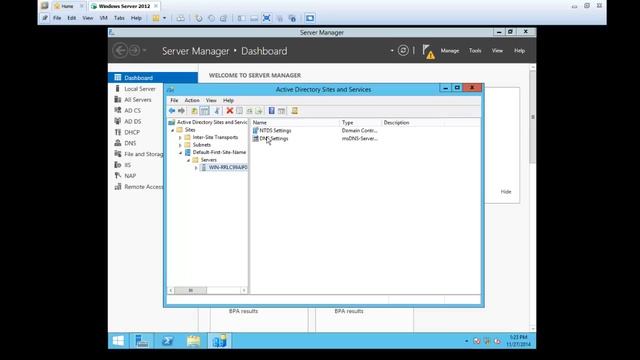This screenshot has height=360, width=640.
Task: Click the Type column header
Action: [x=360, y=122]
